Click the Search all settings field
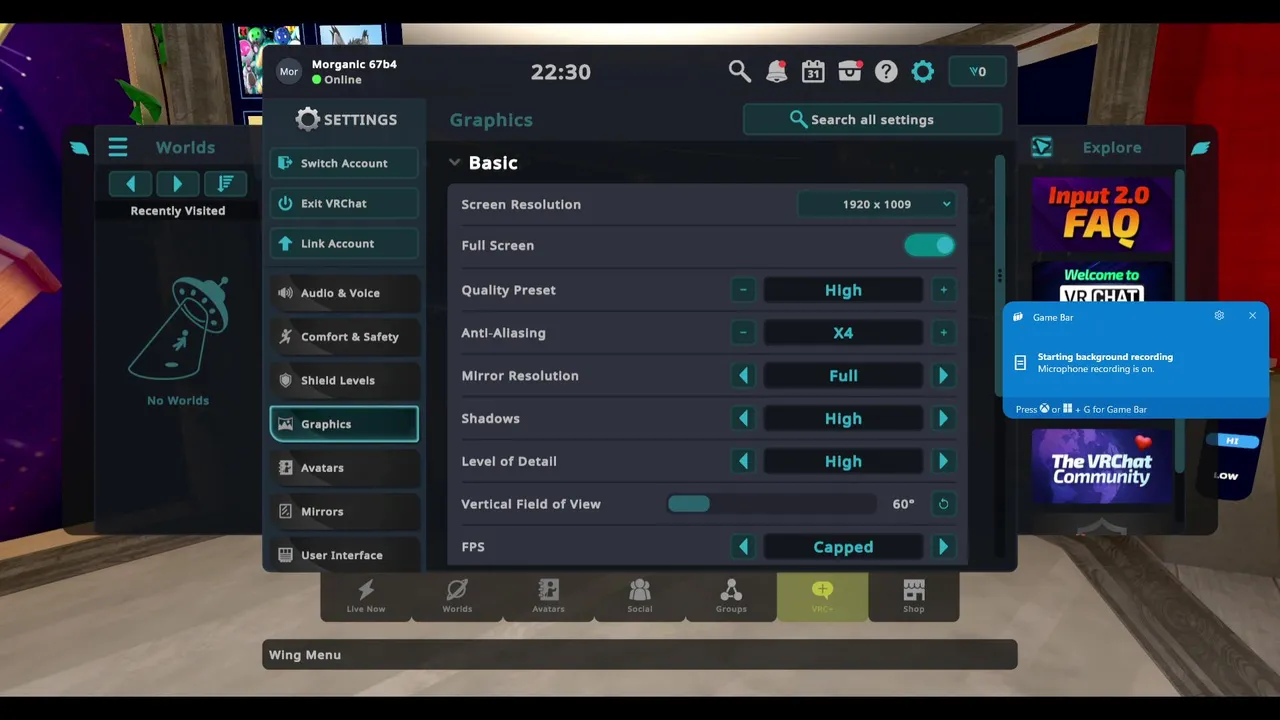The height and width of the screenshot is (720, 1280). (x=872, y=119)
